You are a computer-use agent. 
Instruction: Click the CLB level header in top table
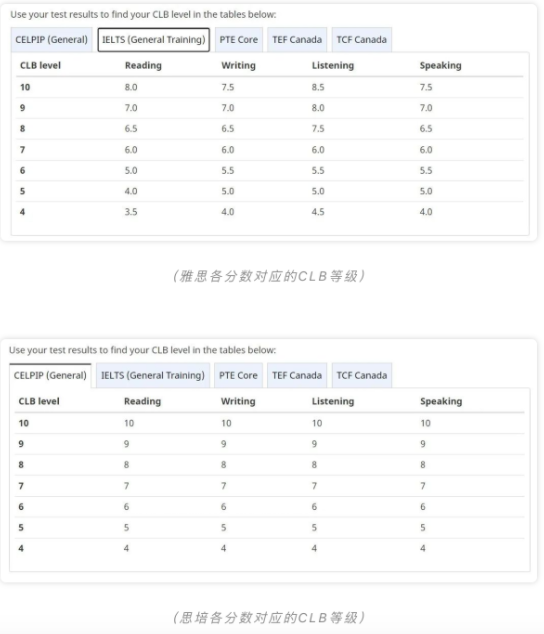40,66
